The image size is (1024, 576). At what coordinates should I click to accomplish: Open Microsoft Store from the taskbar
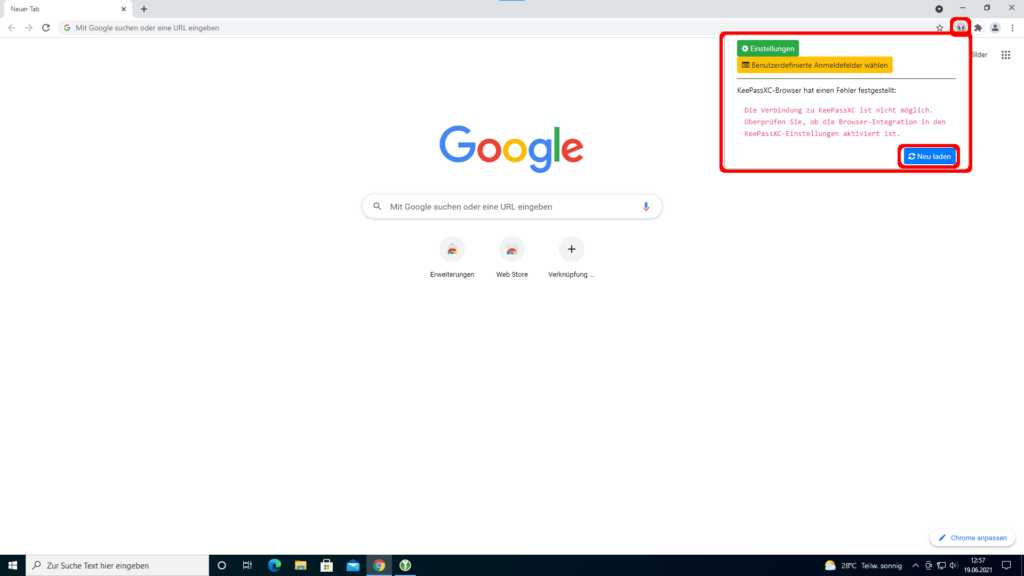click(327, 566)
